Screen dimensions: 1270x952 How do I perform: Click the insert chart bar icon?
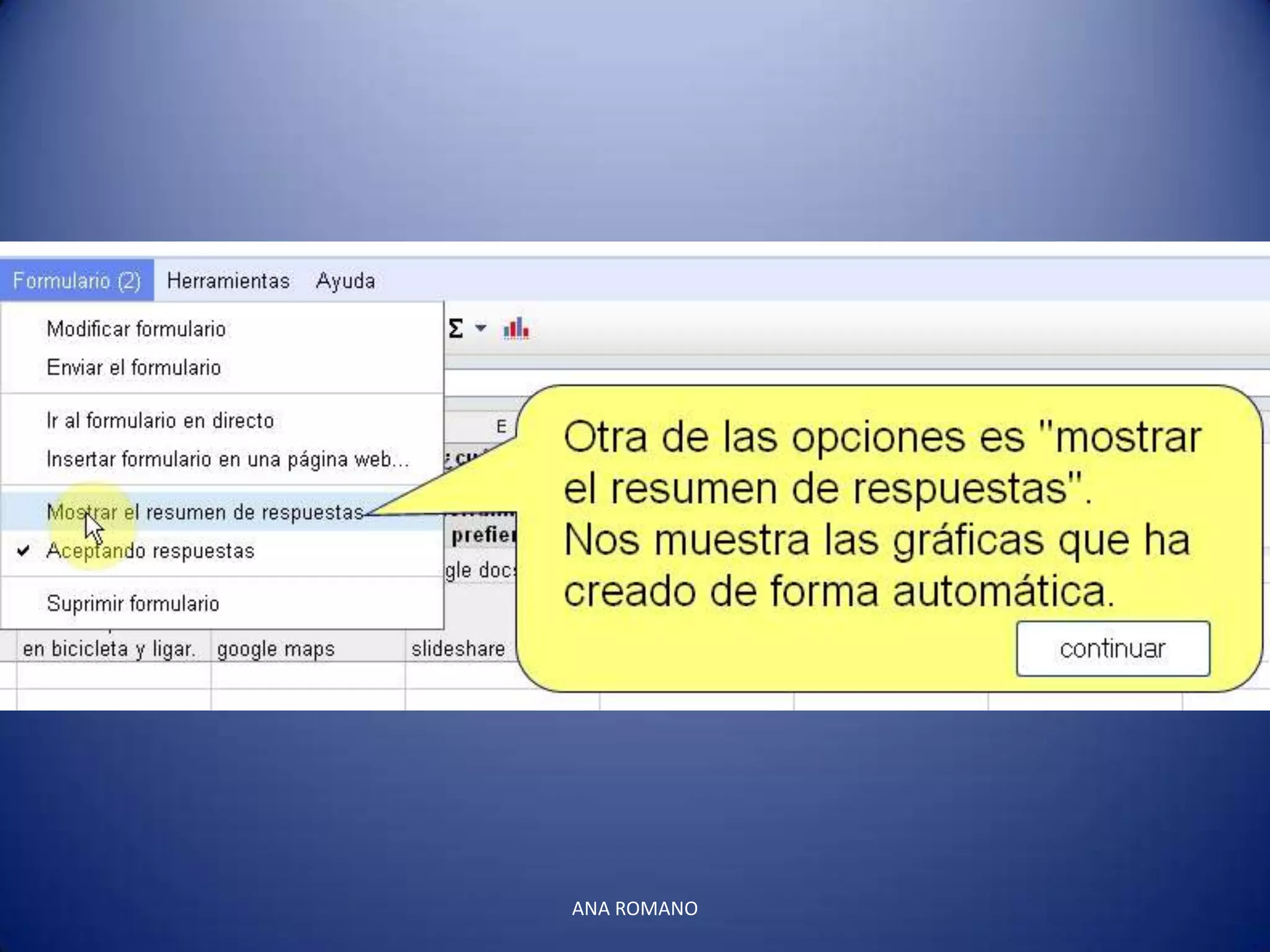[x=516, y=328]
